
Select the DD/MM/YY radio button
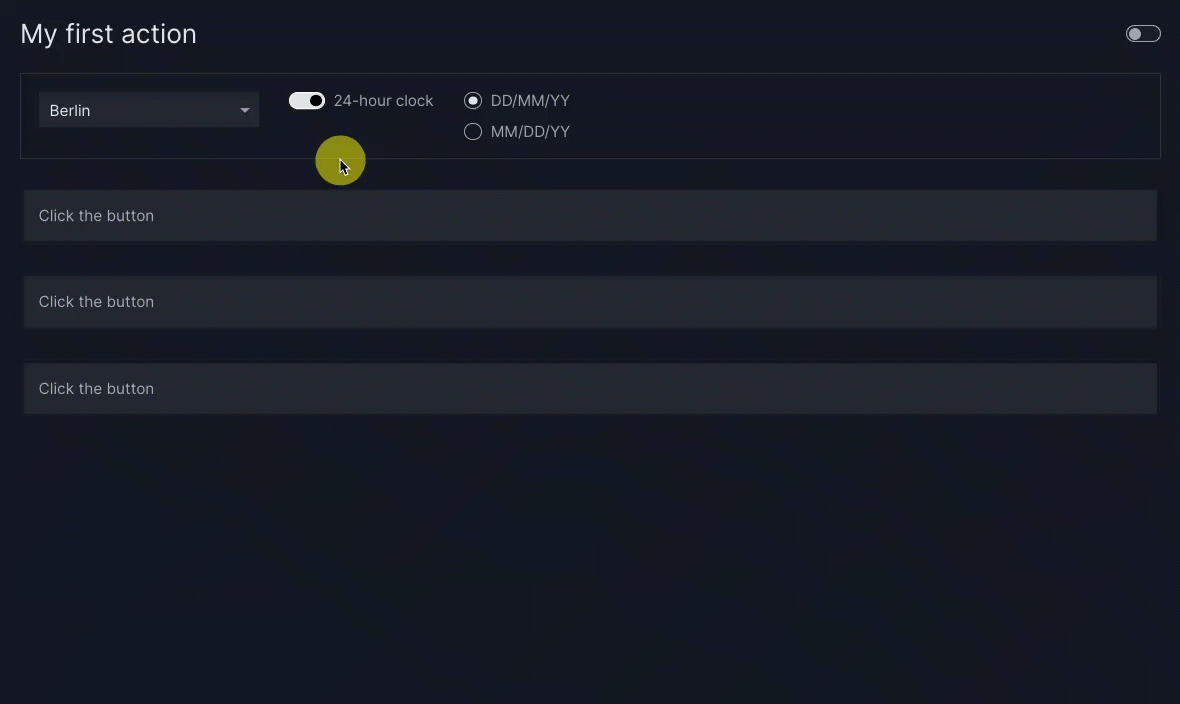point(473,101)
